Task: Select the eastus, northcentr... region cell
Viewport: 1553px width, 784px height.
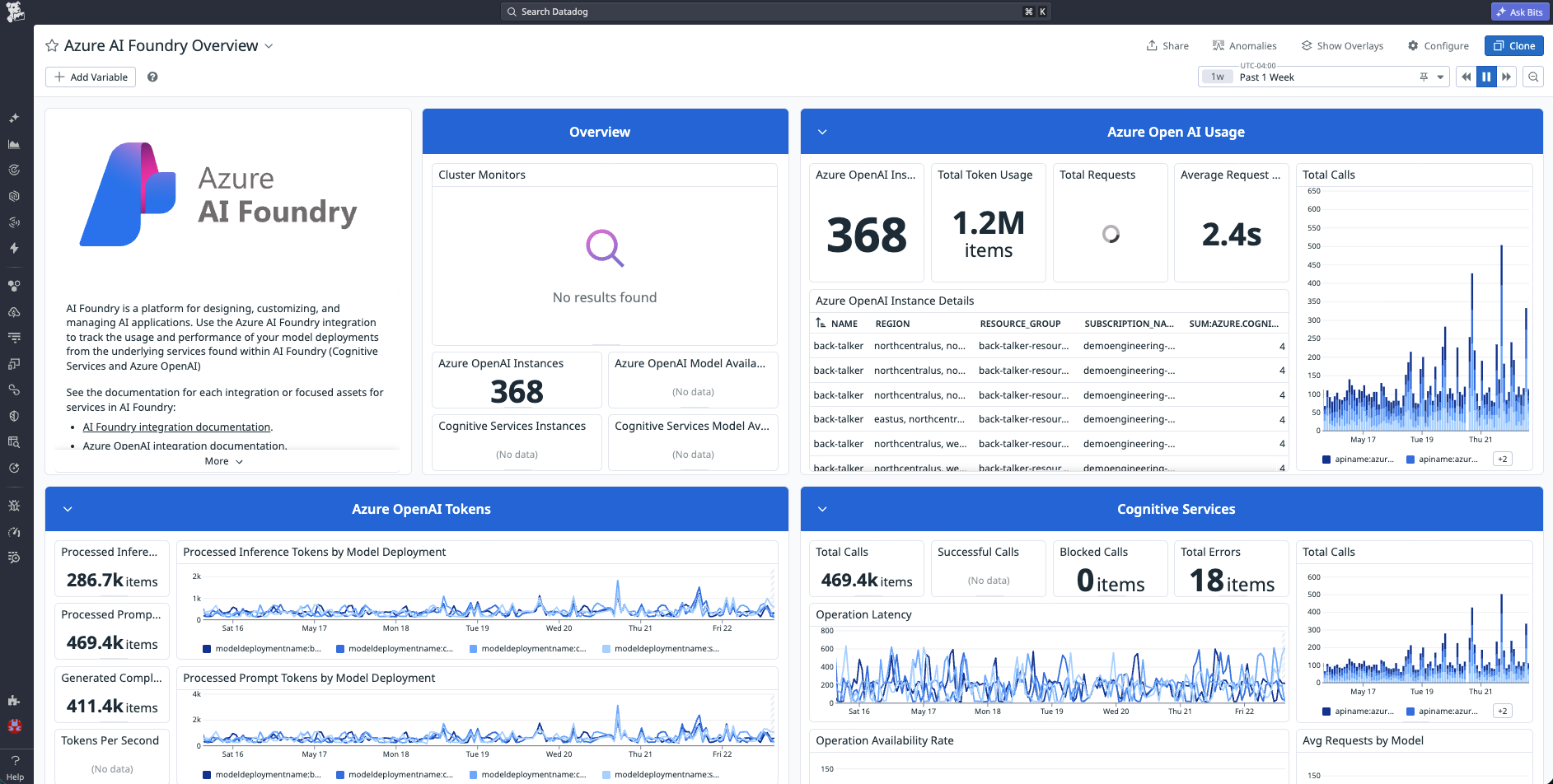Action: point(919,419)
